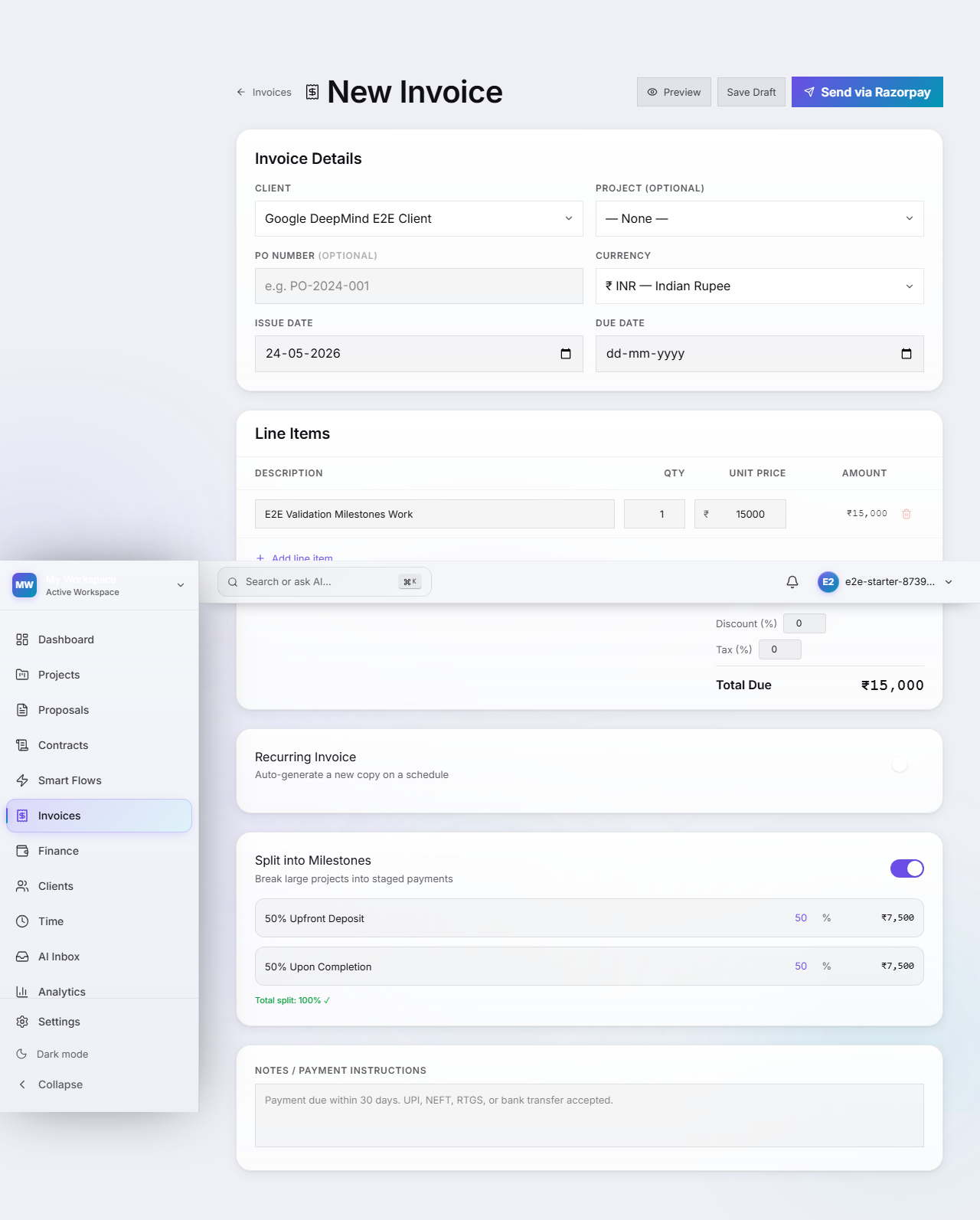The height and width of the screenshot is (1220, 980).
Task: Open Contracts section
Action: point(99,745)
